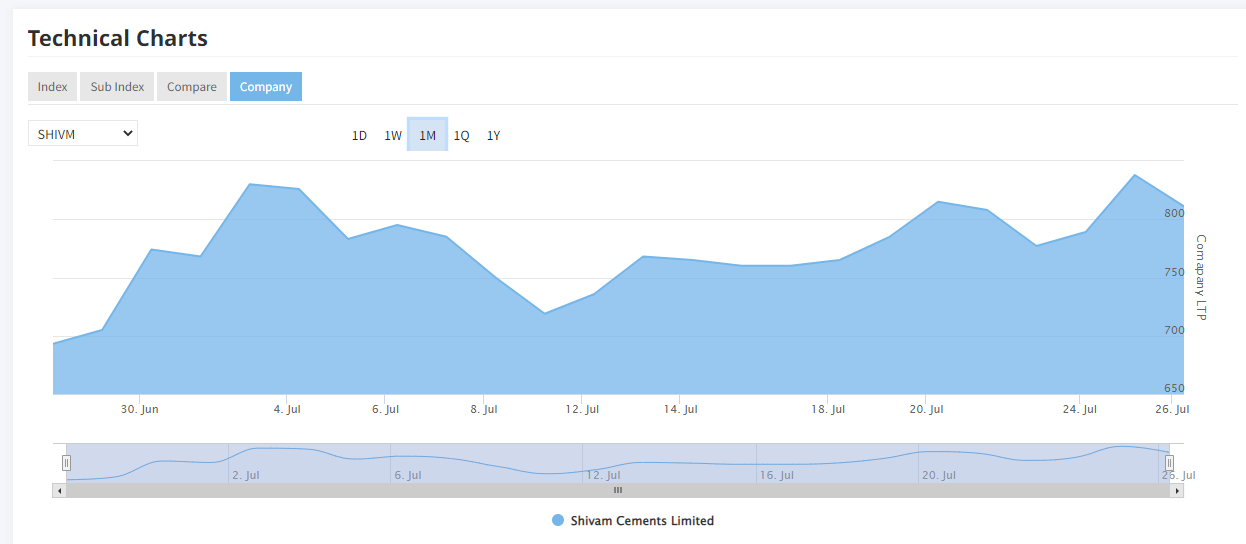Screen dimensions: 1246x544
Task: Click the scrollbar right arrow
Action: (x=1177, y=491)
